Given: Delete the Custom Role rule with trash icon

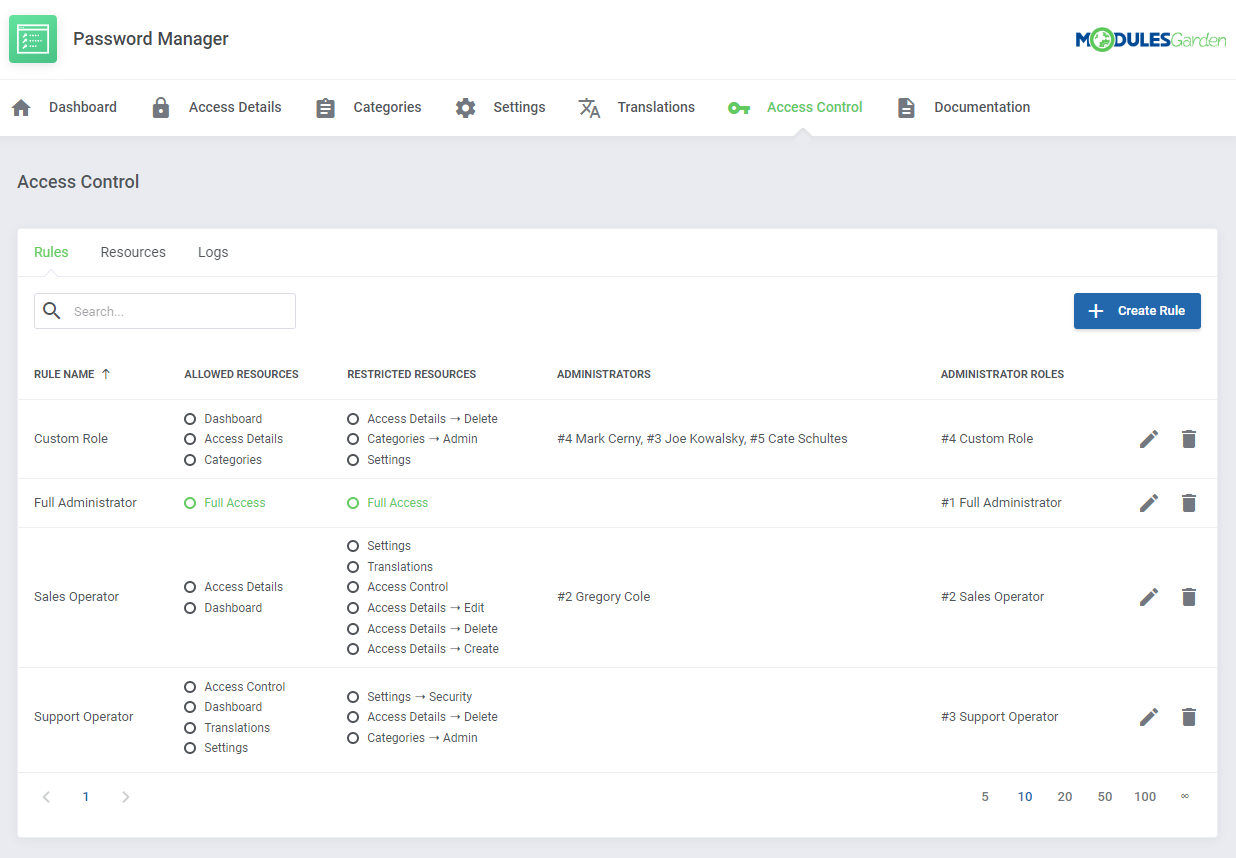Looking at the screenshot, I should [x=1189, y=438].
